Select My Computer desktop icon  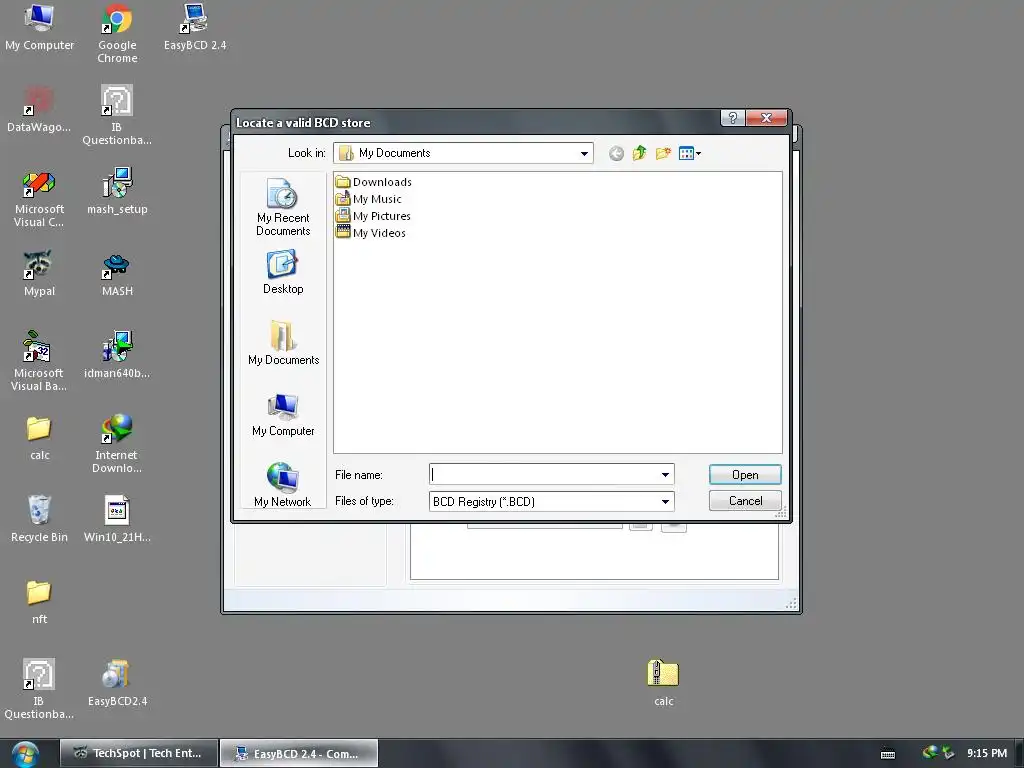[39, 27]
